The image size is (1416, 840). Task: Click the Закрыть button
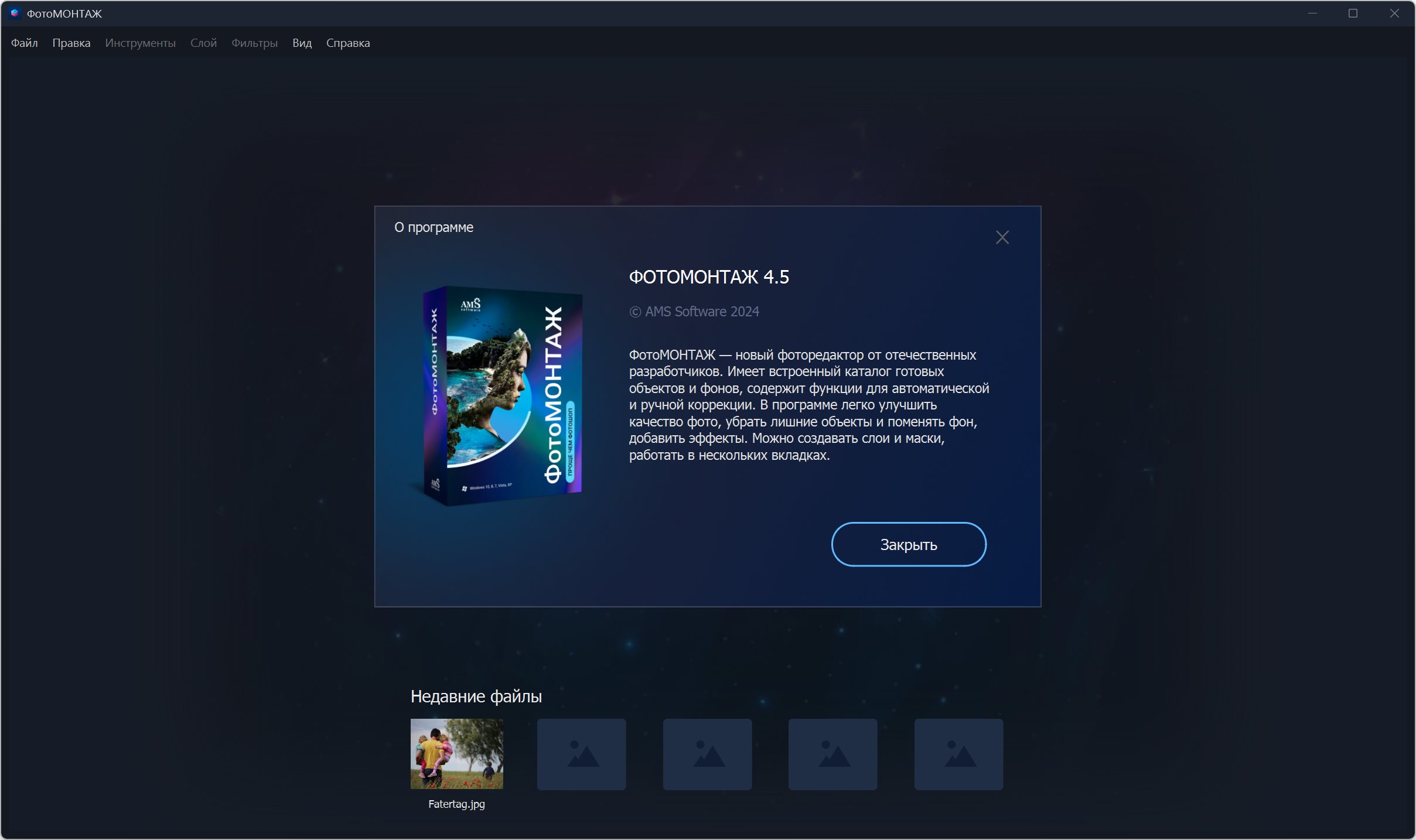908,544
